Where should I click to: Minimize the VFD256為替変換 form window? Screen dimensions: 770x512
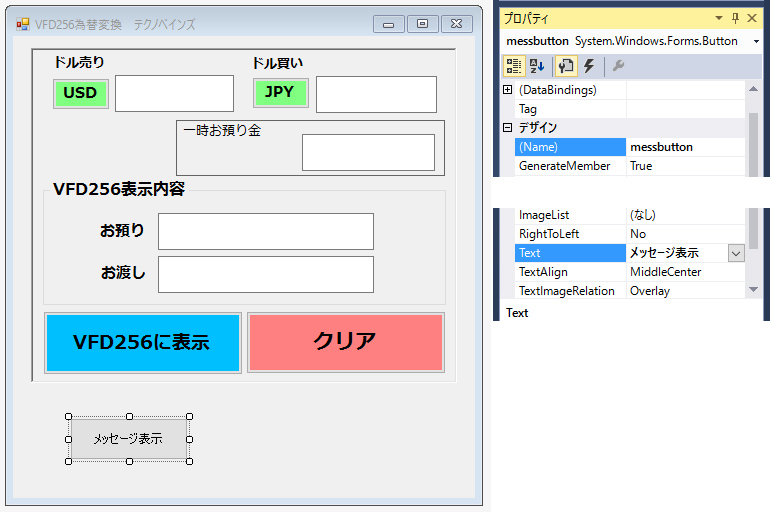388,24
